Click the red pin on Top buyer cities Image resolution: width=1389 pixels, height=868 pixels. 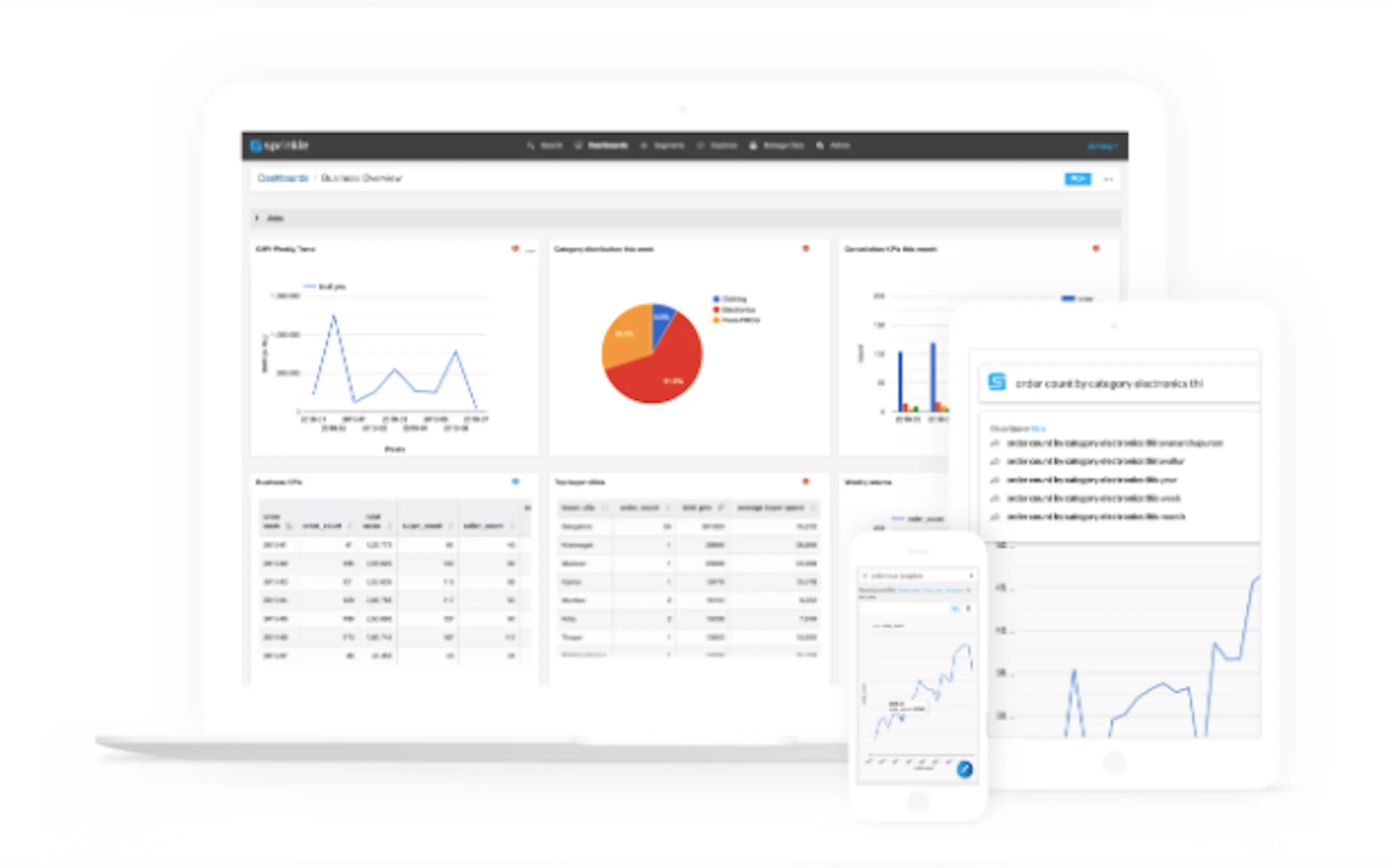click(x=806, y=482)
